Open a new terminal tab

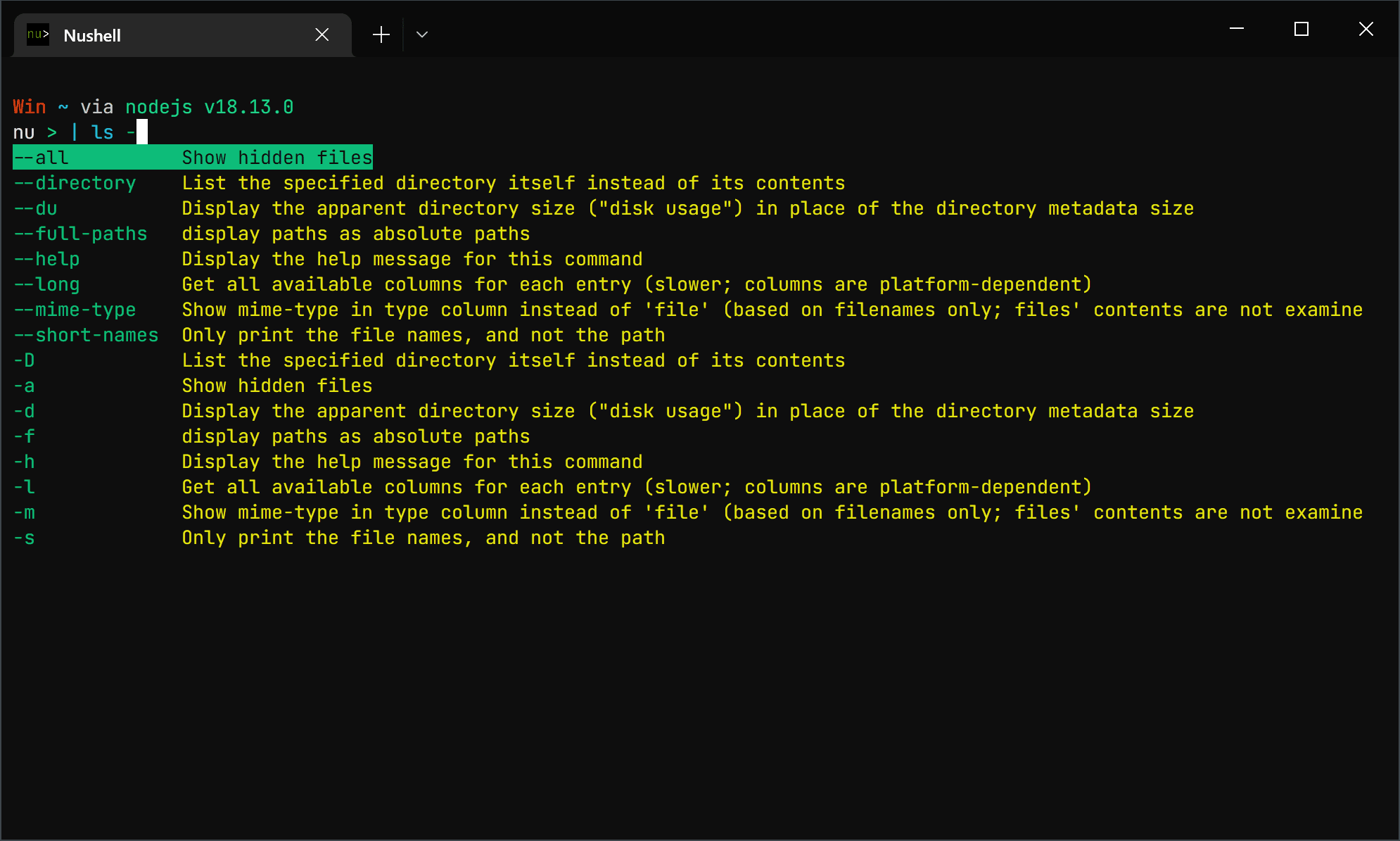(381, 34)
